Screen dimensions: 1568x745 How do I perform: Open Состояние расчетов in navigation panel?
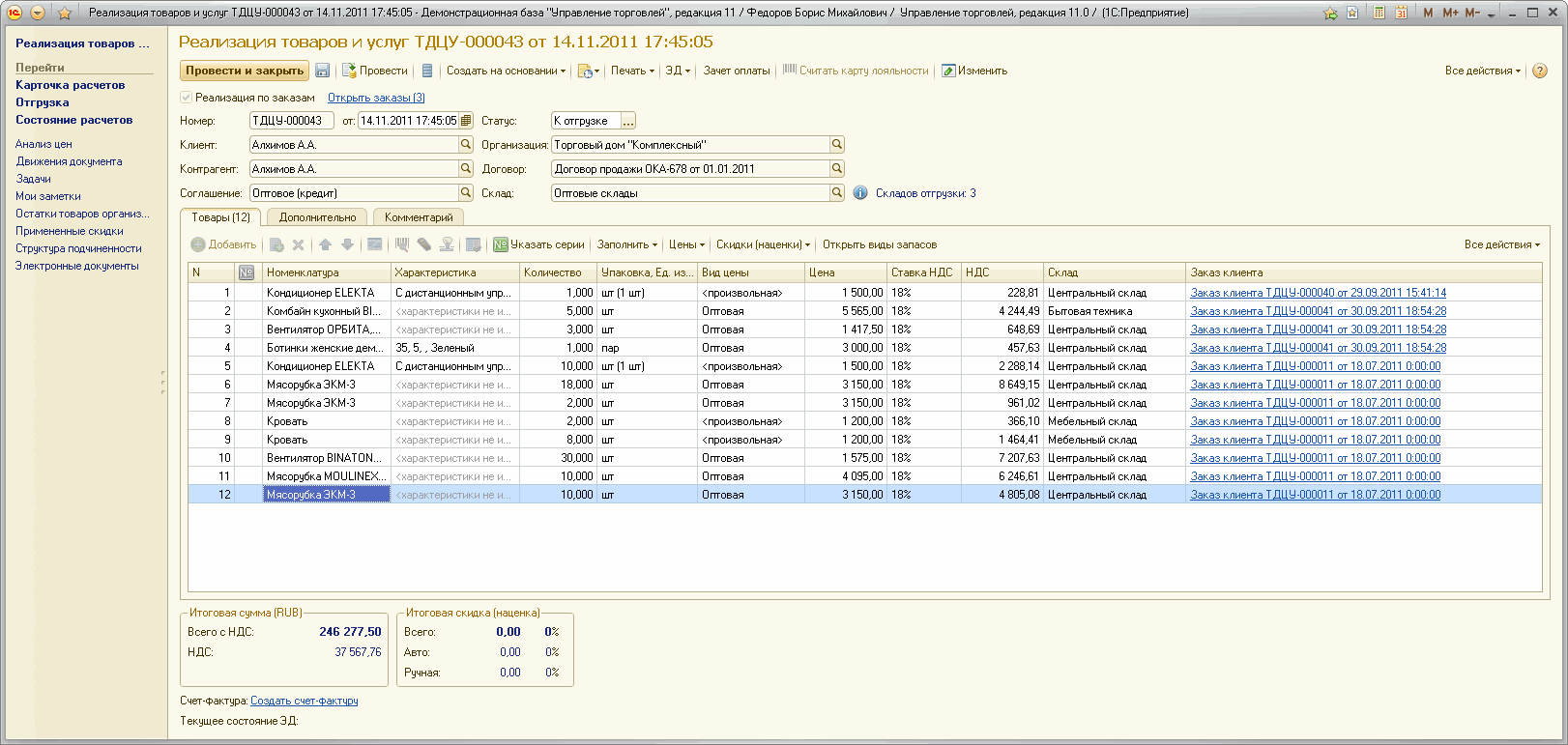73,120
